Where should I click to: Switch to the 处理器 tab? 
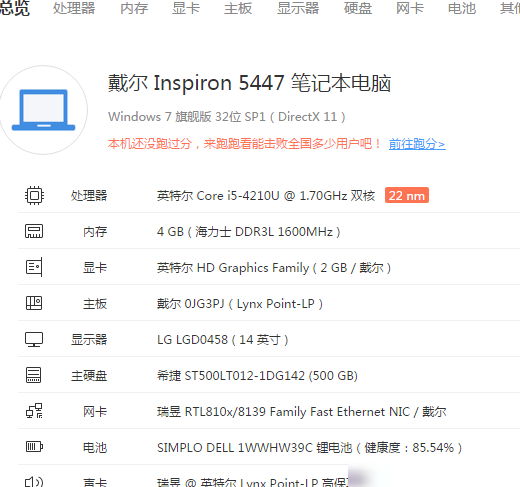click(74, 8)
